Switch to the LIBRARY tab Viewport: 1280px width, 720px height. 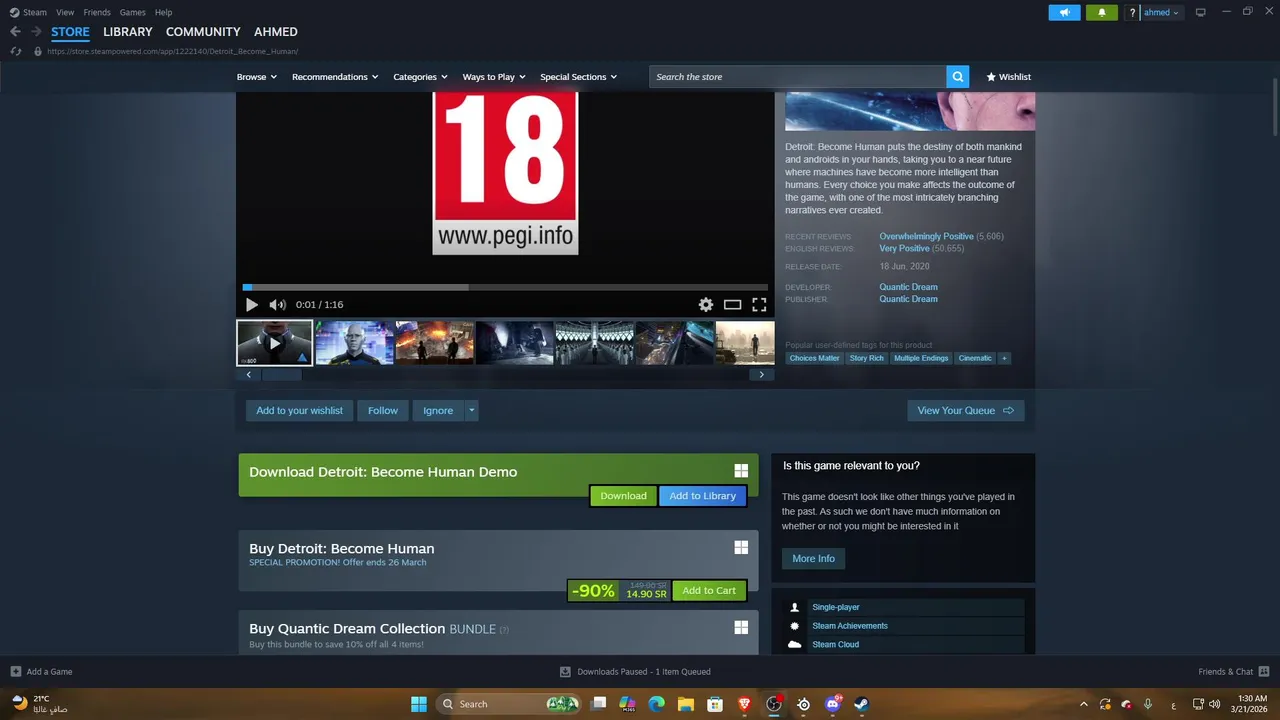(128, 32)
